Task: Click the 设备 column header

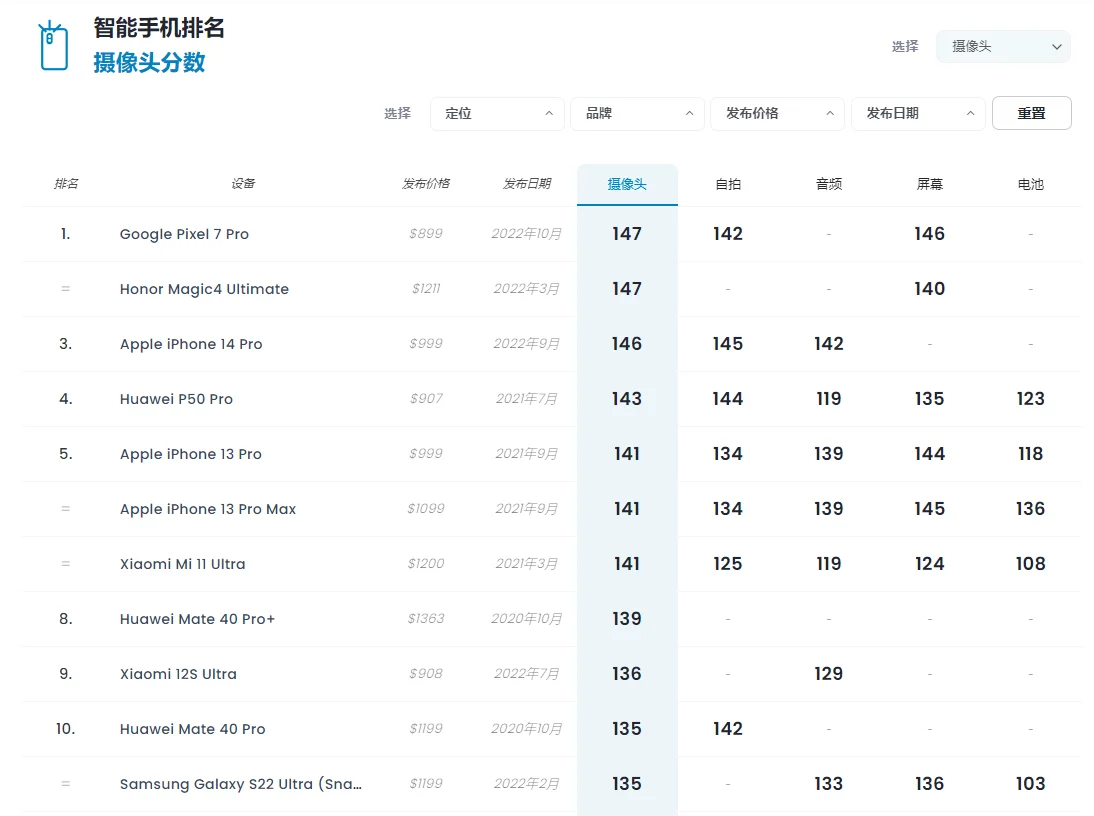Action: (243, 184)
